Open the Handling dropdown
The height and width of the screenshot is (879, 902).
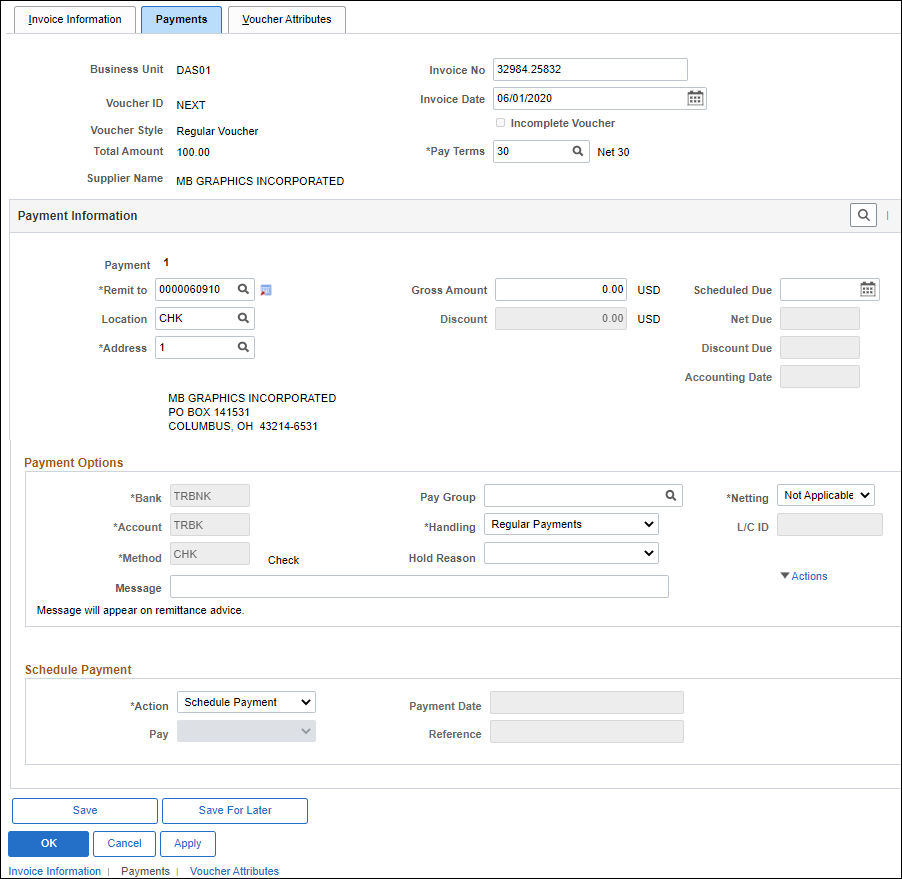(571, 524)
